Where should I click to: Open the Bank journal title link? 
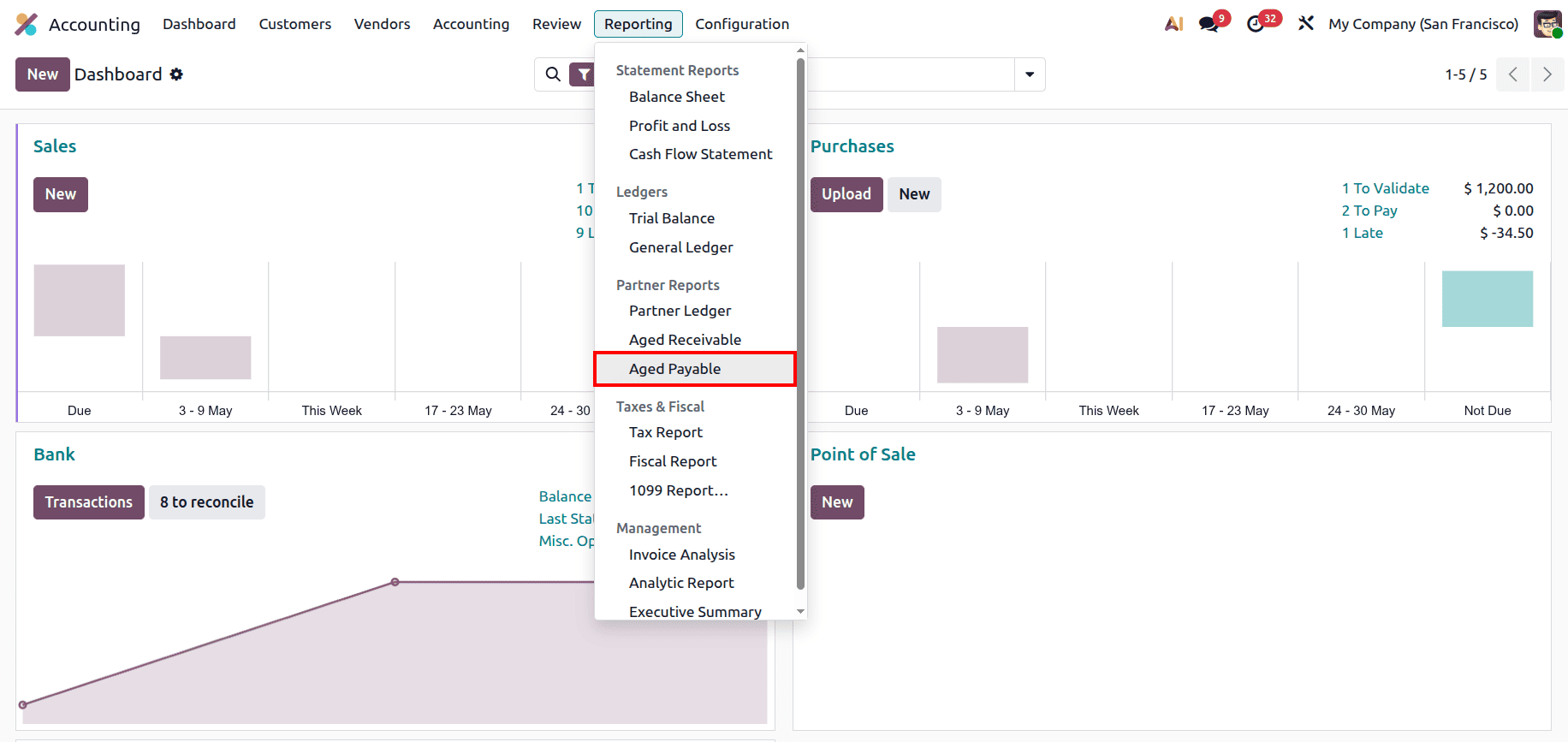55,454
